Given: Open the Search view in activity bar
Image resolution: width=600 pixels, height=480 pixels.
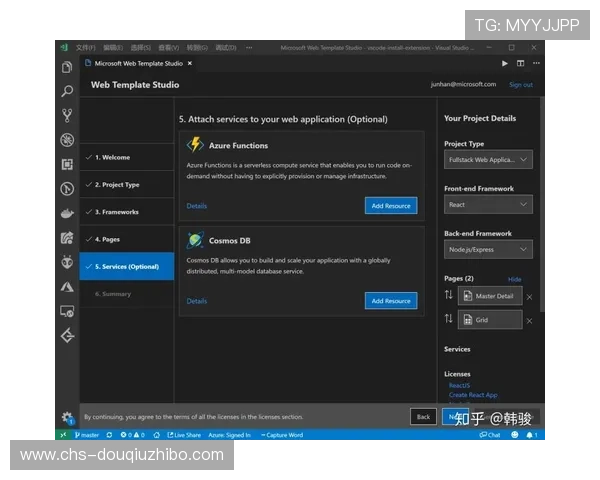Looking at the screenshot, I should click(67, 91).
